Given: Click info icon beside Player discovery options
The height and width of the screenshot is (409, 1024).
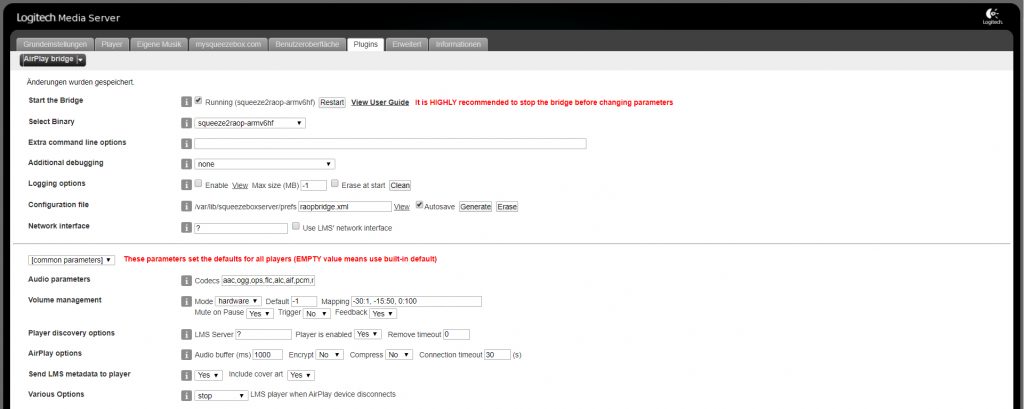Looking at the screenshot, I should (x=186, y=335).
